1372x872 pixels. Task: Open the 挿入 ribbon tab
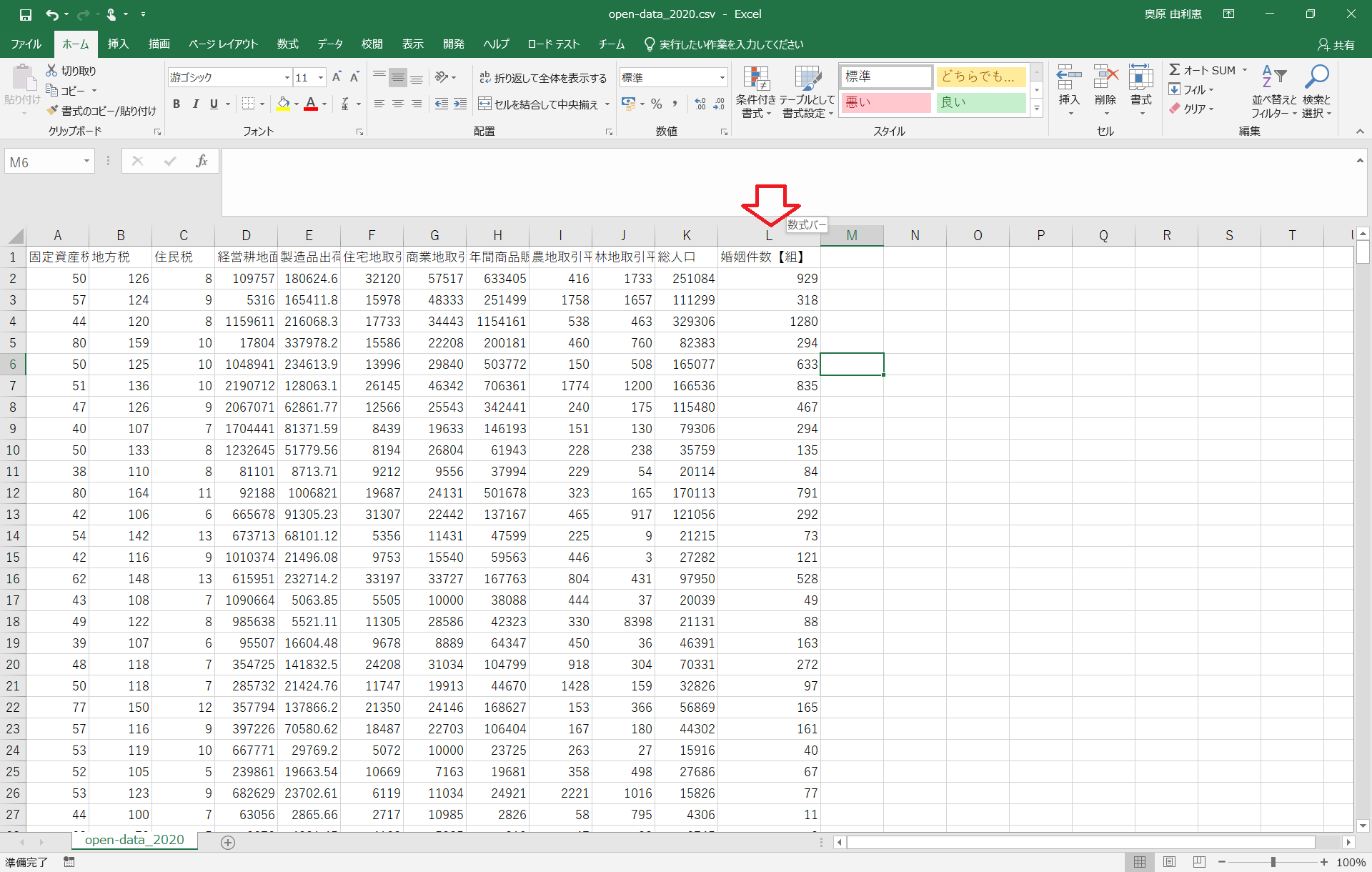pos(118,44)
